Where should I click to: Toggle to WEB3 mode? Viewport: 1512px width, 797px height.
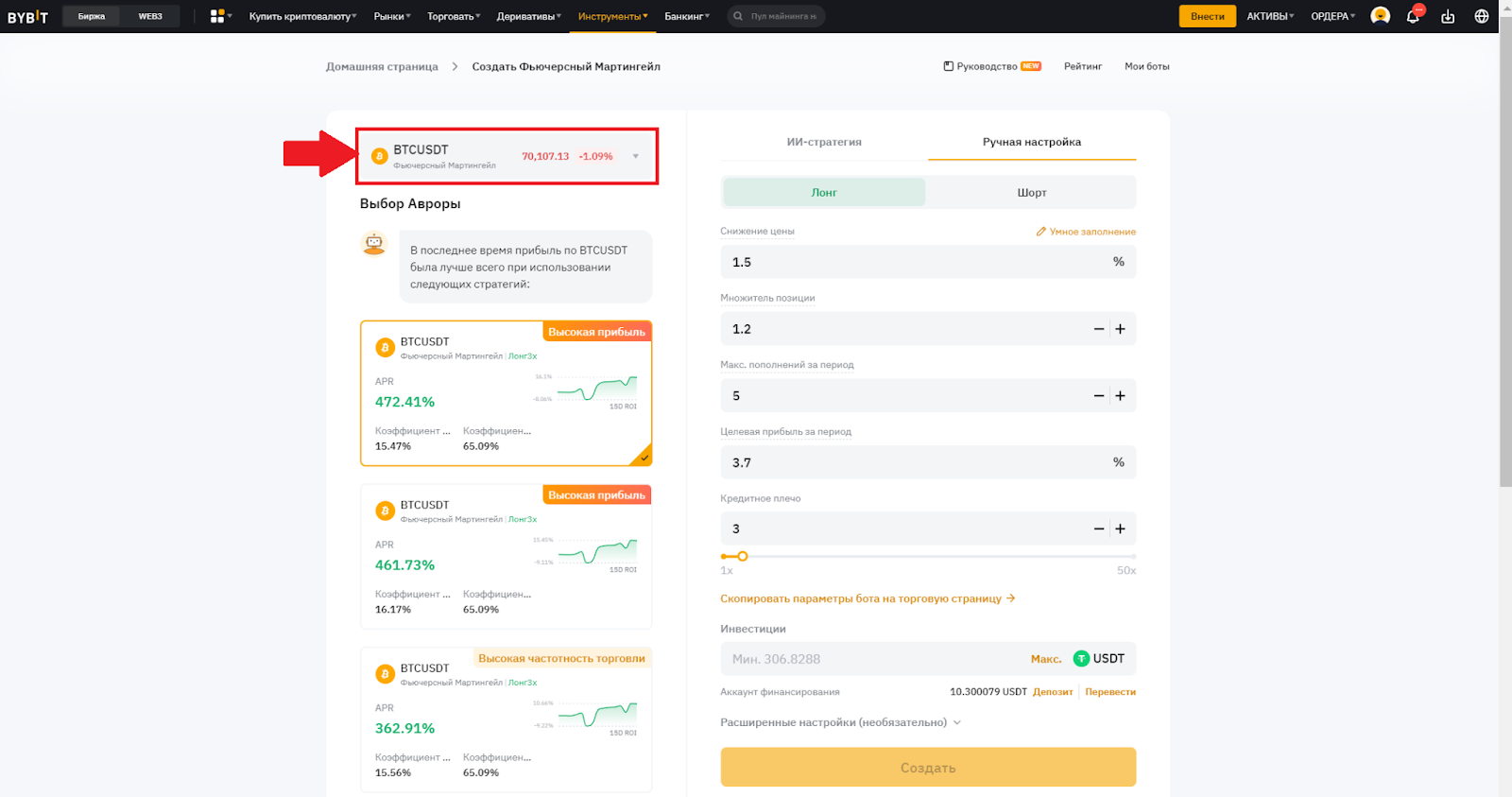pos(150,16)
